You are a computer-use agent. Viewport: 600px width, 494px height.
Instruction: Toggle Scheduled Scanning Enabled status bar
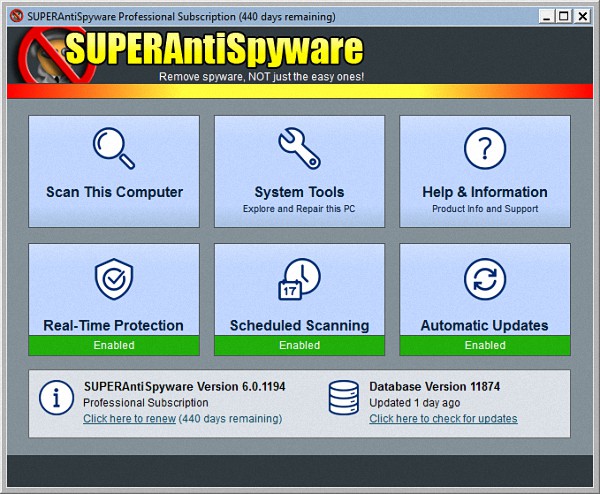tap(299, 345)
